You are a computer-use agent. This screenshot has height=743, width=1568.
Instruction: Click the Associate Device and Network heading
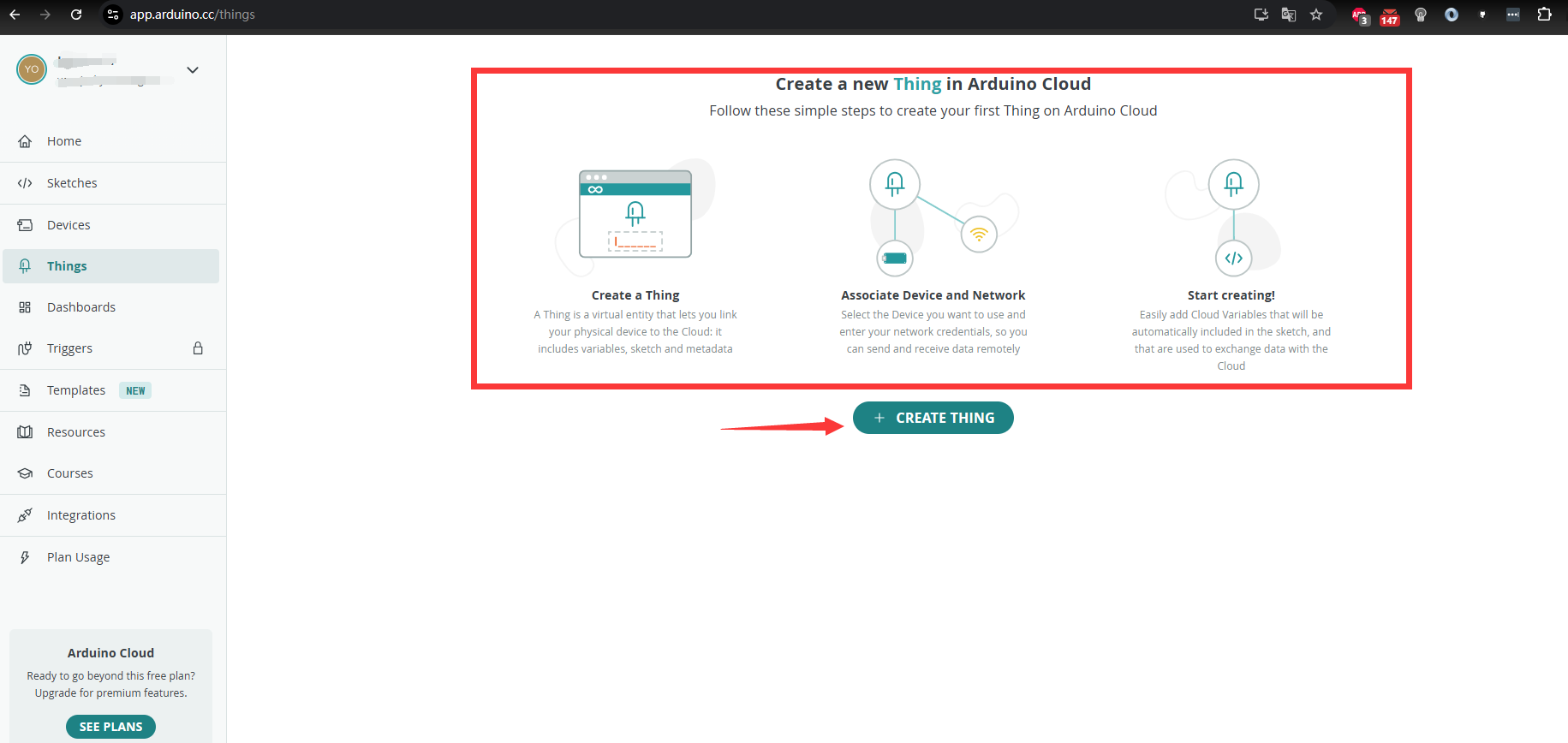click(x=933, y=295)
